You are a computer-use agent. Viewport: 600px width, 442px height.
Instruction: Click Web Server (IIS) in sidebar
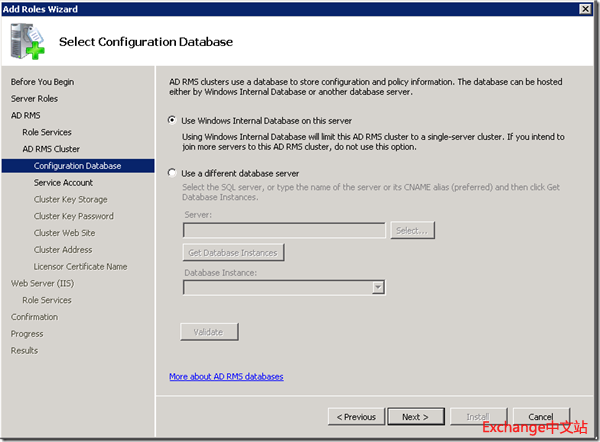pyautogui.click(x=41, y=283)
